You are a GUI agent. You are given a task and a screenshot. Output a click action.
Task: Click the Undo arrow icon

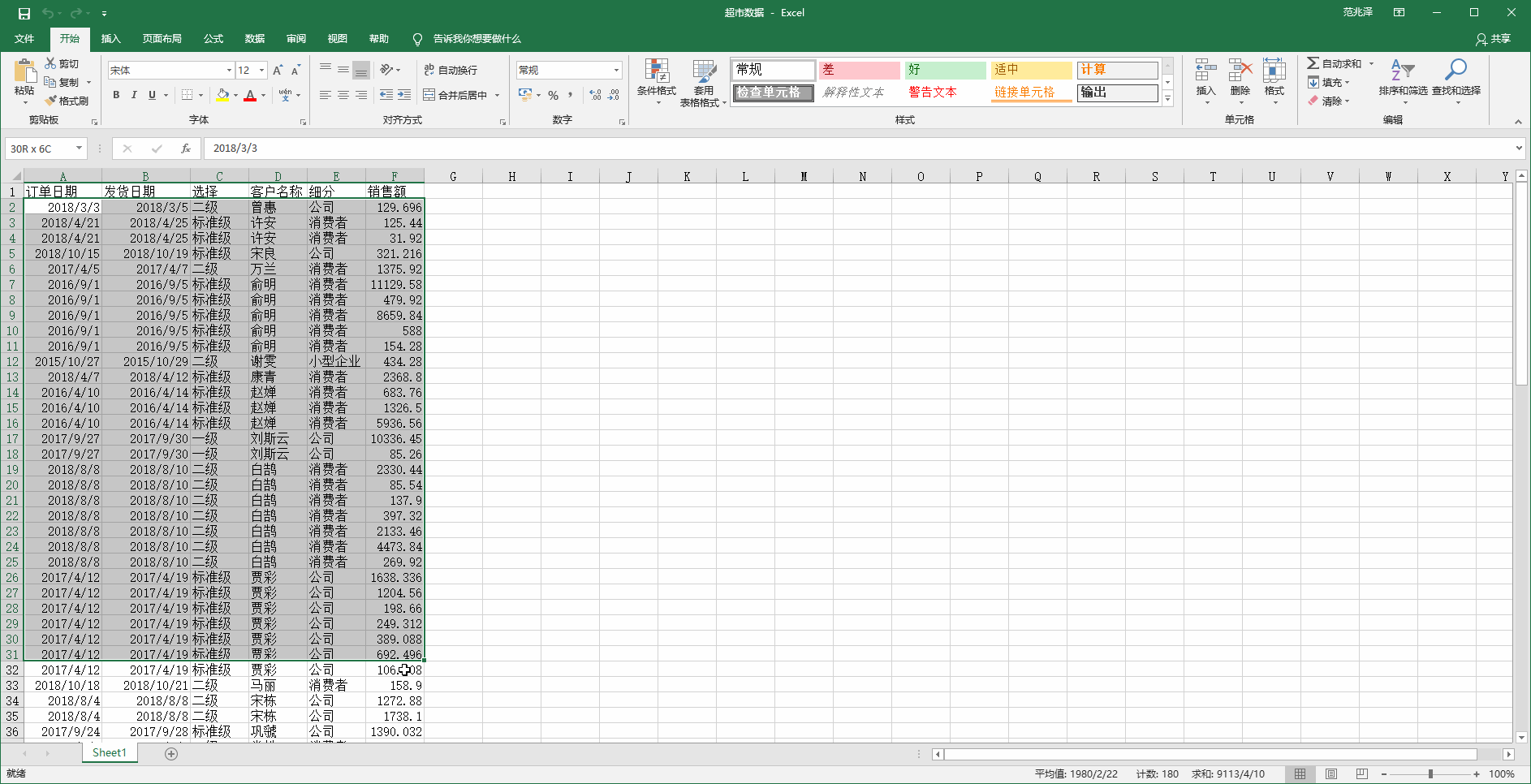(48, 13)
